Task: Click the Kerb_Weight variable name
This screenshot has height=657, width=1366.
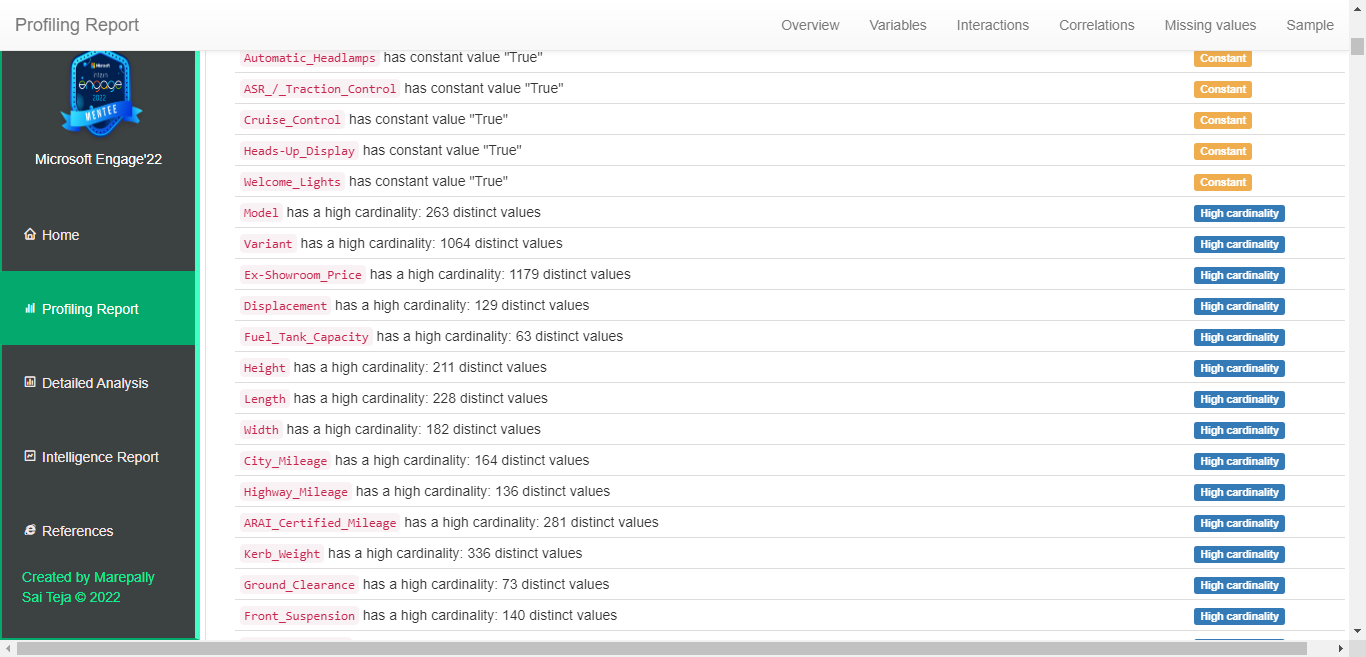Action: [x=280, y=553]
